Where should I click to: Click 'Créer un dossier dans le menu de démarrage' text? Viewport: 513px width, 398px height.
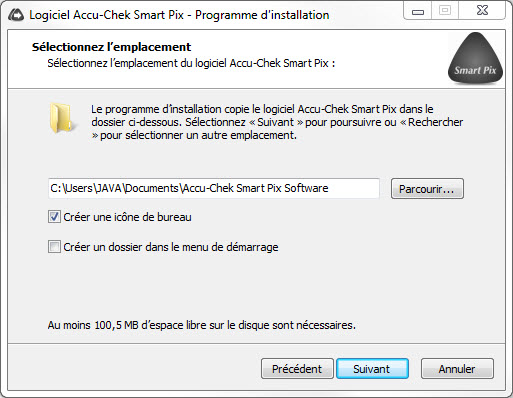coord(171,247)
